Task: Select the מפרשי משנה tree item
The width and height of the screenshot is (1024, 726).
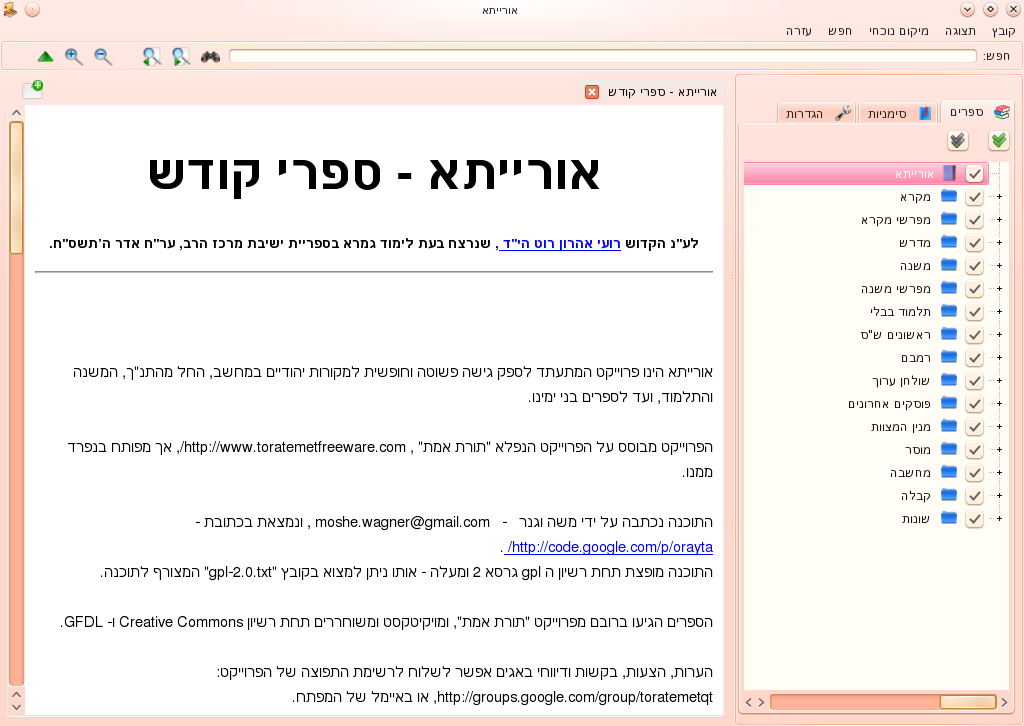Action: click(895, 289)
